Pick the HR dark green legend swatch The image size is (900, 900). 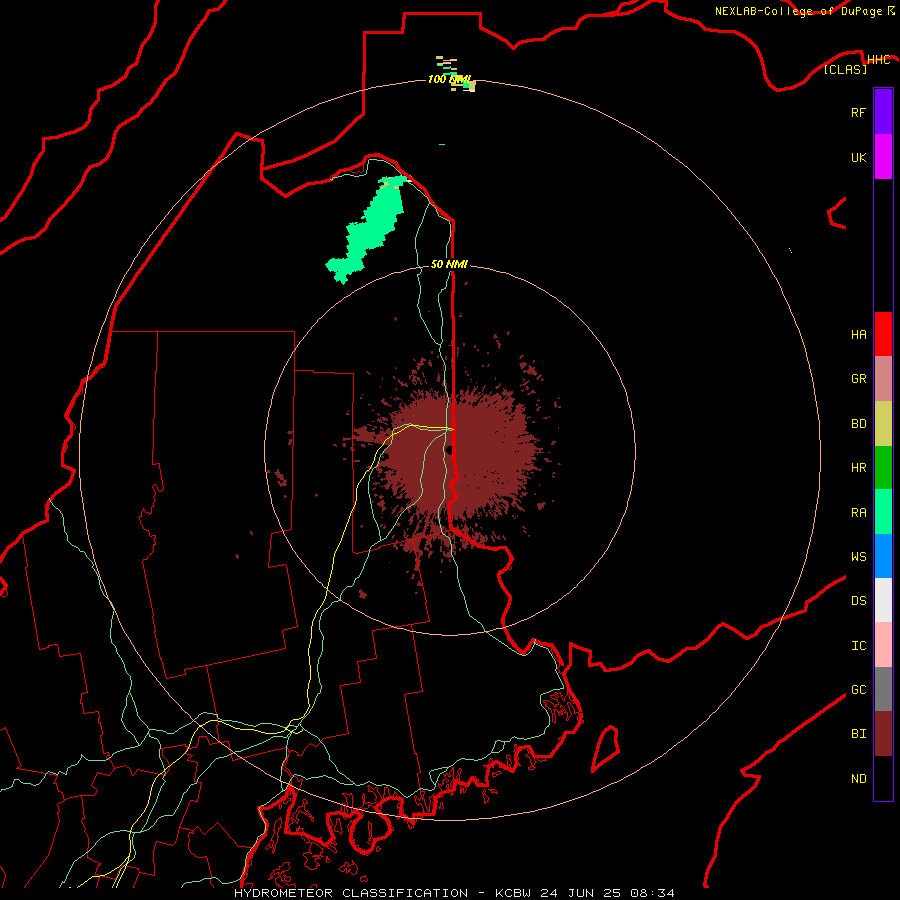pyautogui.click(x=883, y=468)
